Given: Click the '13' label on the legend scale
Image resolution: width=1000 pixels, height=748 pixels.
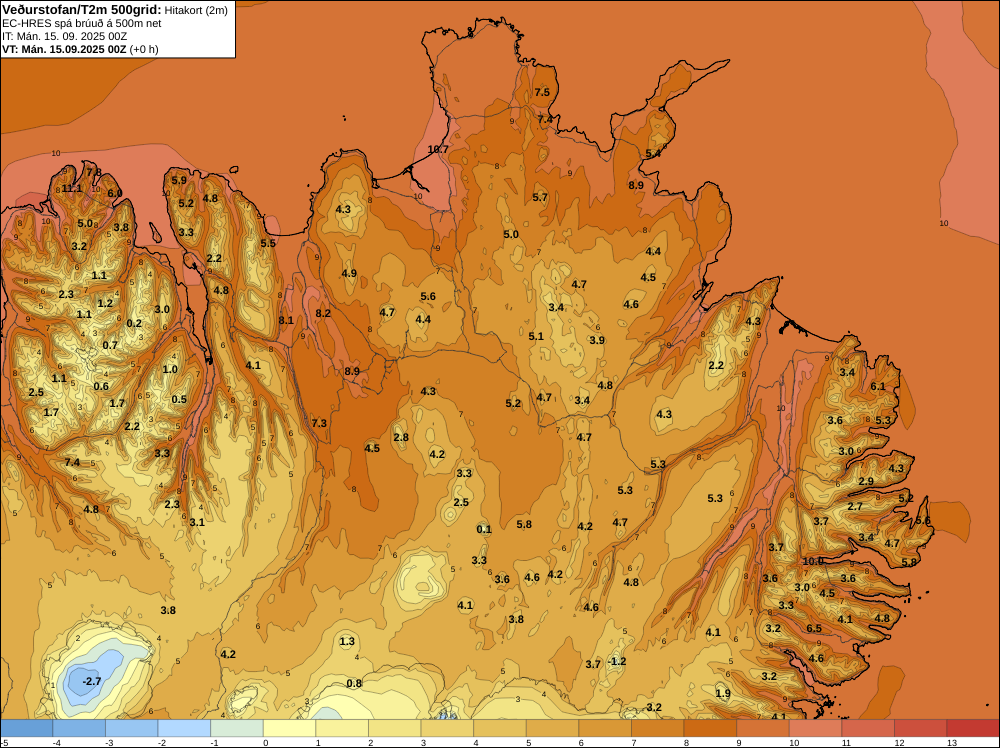Looking at the screenshot, I should click(x=952, y=743).
